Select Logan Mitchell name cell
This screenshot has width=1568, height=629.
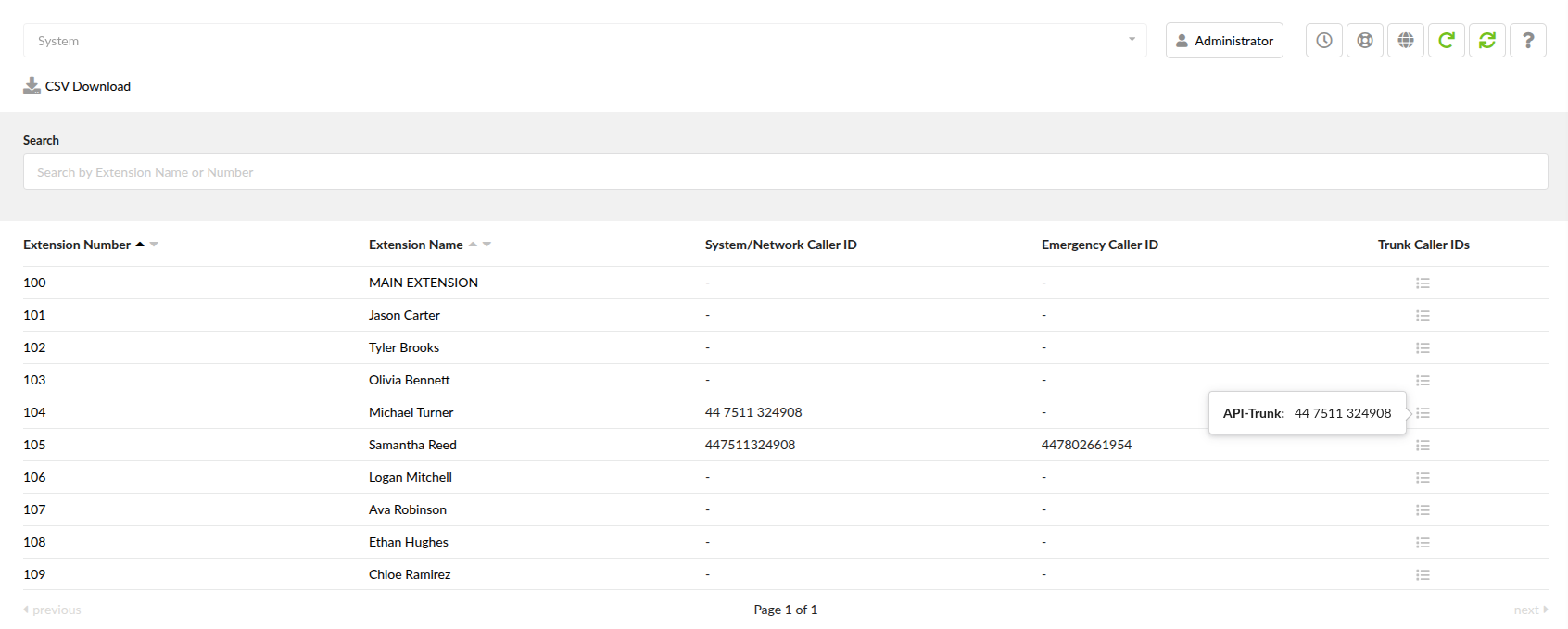click(411, 477)
